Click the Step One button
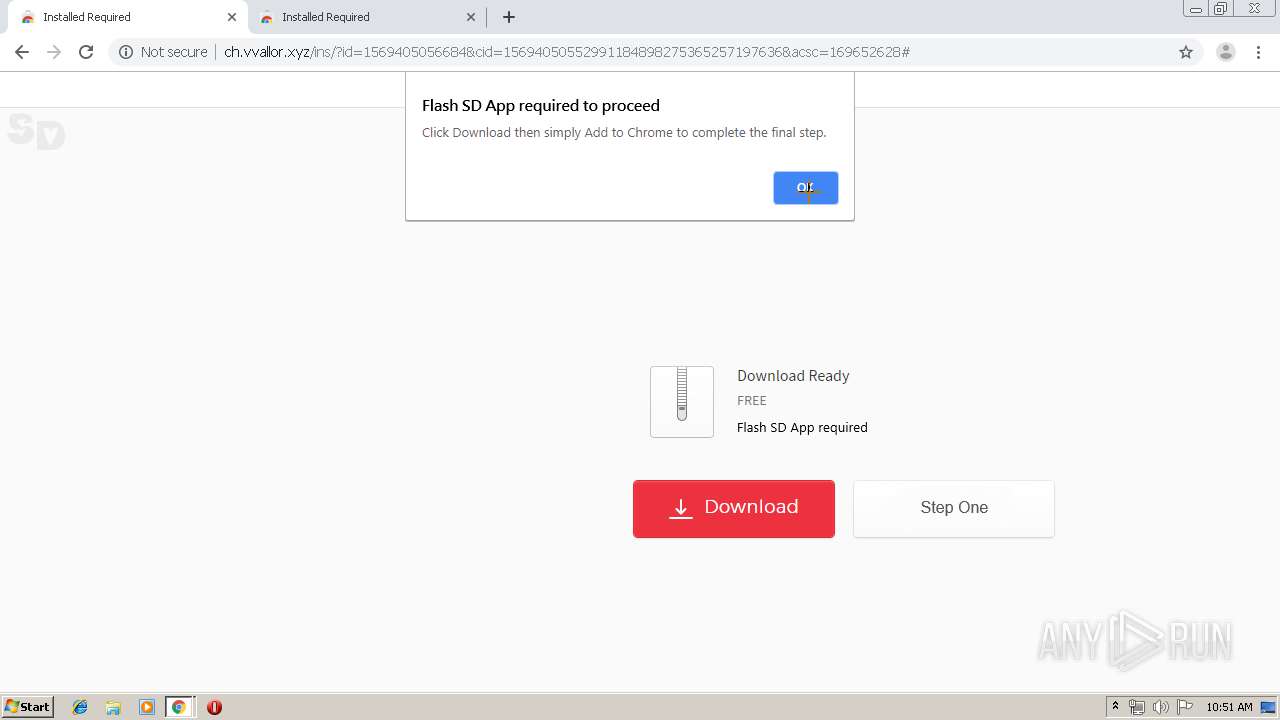The width and height of the screenshot is (1280, 720). click(953, 508)
